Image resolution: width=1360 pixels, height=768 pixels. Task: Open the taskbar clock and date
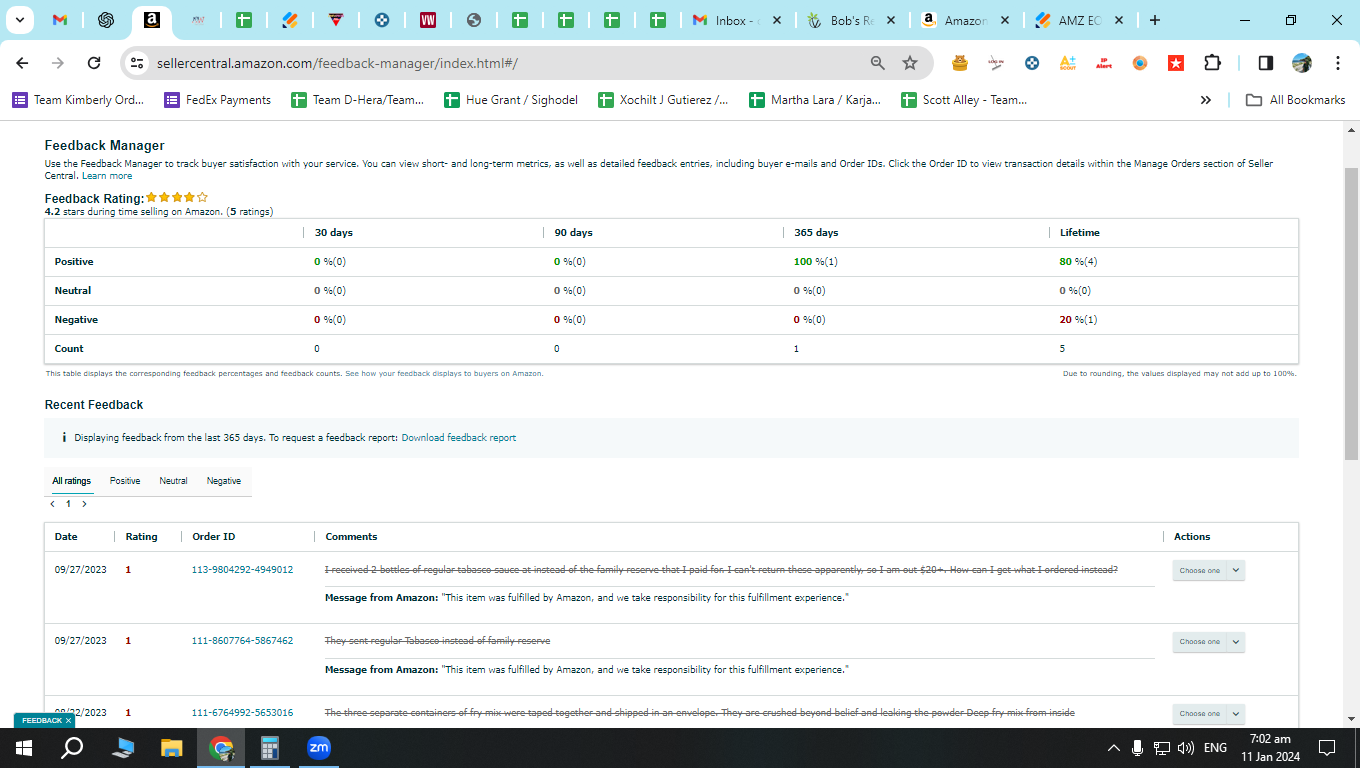pyautogui.click(x=1270, y=748)
